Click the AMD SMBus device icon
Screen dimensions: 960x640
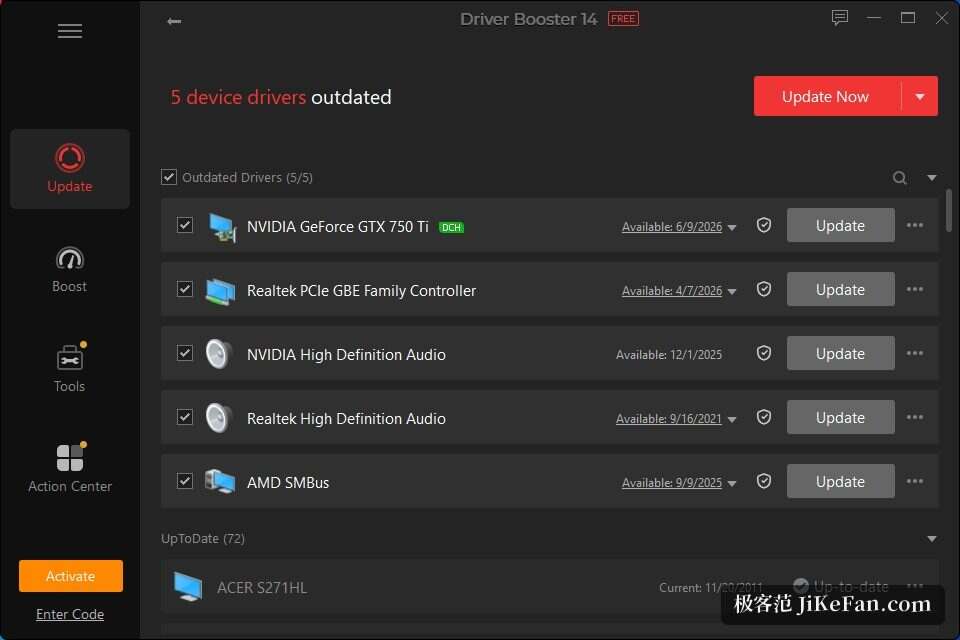click(x=220, y=482)
